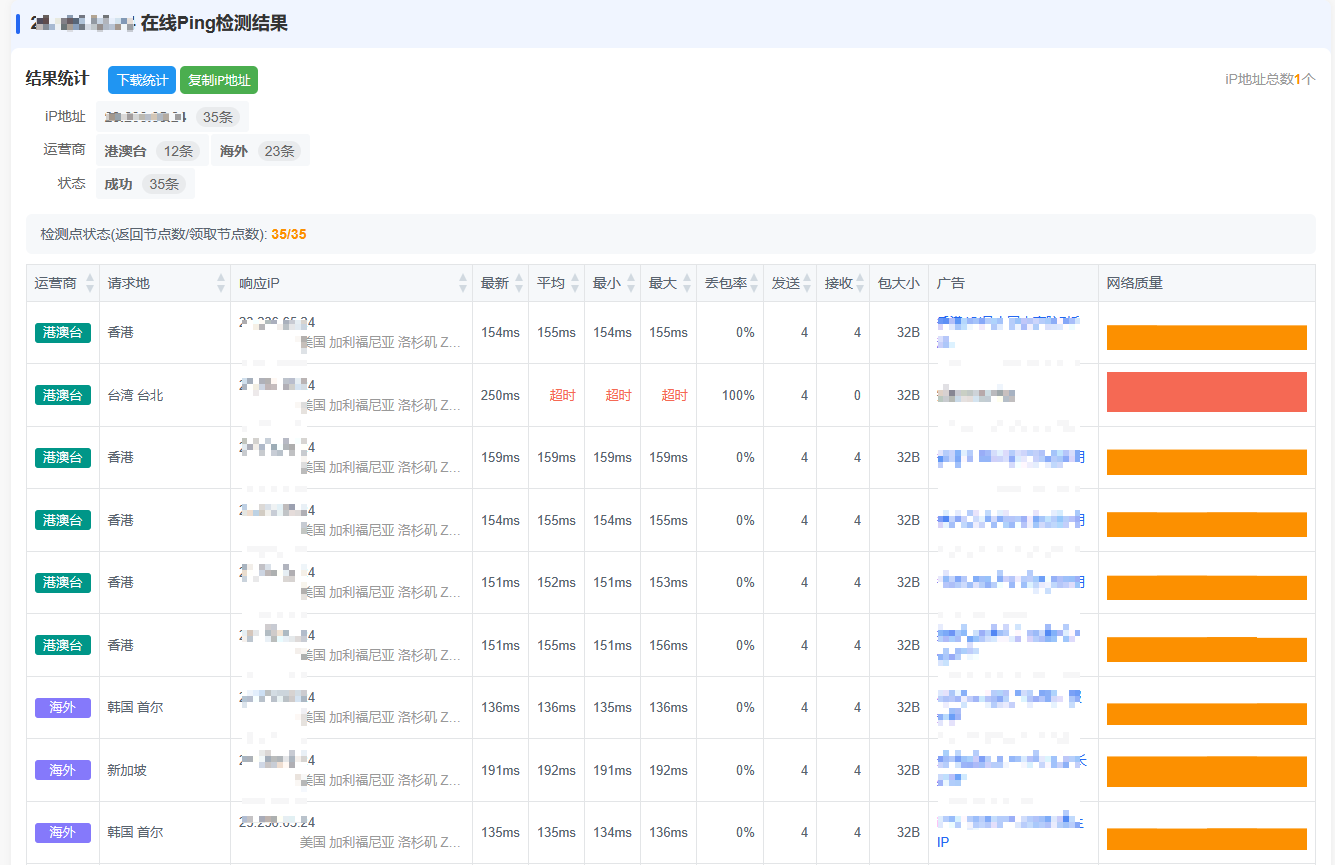Select the 成功 35条 status tag
This screenshot has width=1335, height=865.
point(145,184)
